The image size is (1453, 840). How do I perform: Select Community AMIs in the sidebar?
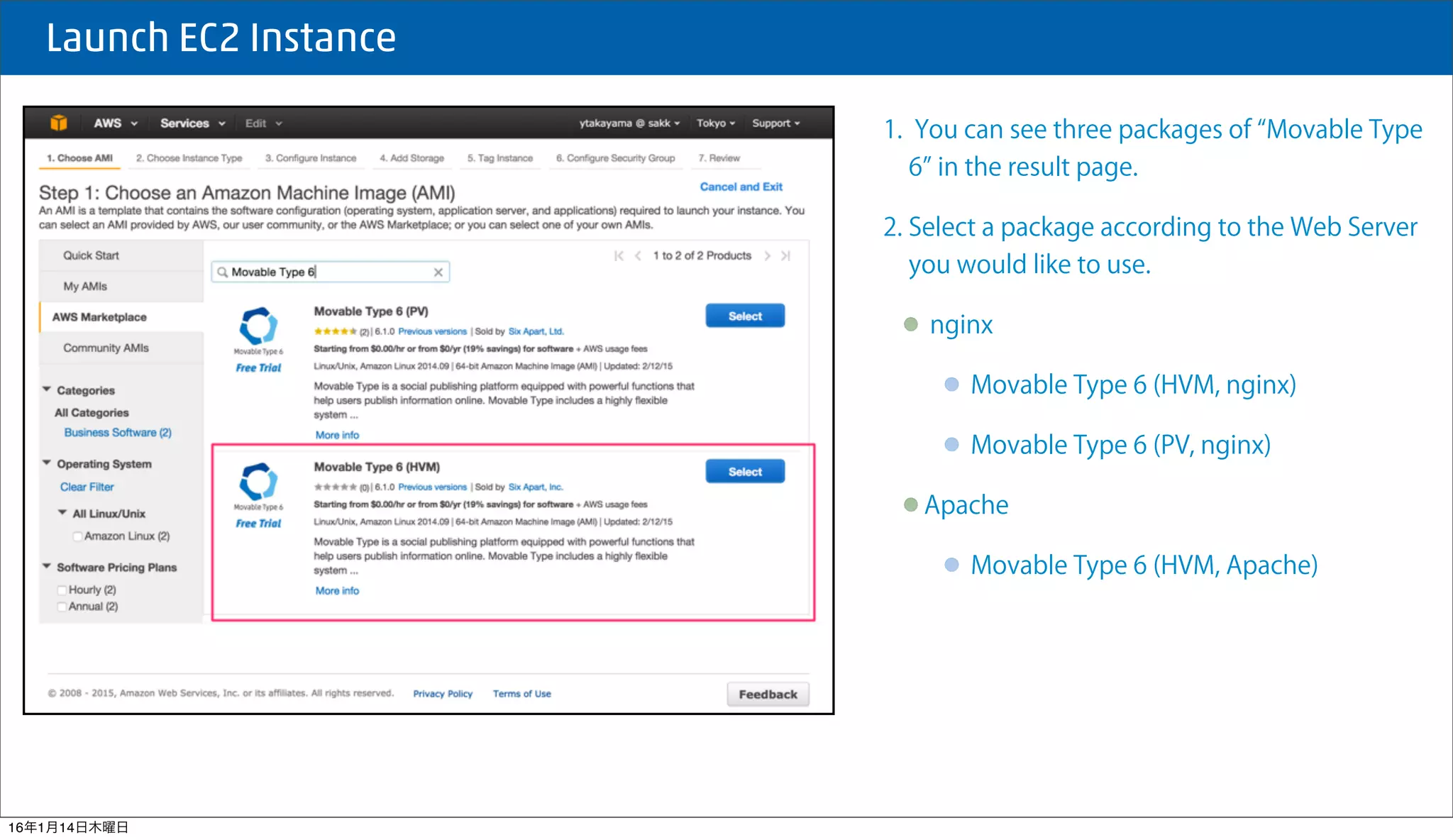[121, 348]
